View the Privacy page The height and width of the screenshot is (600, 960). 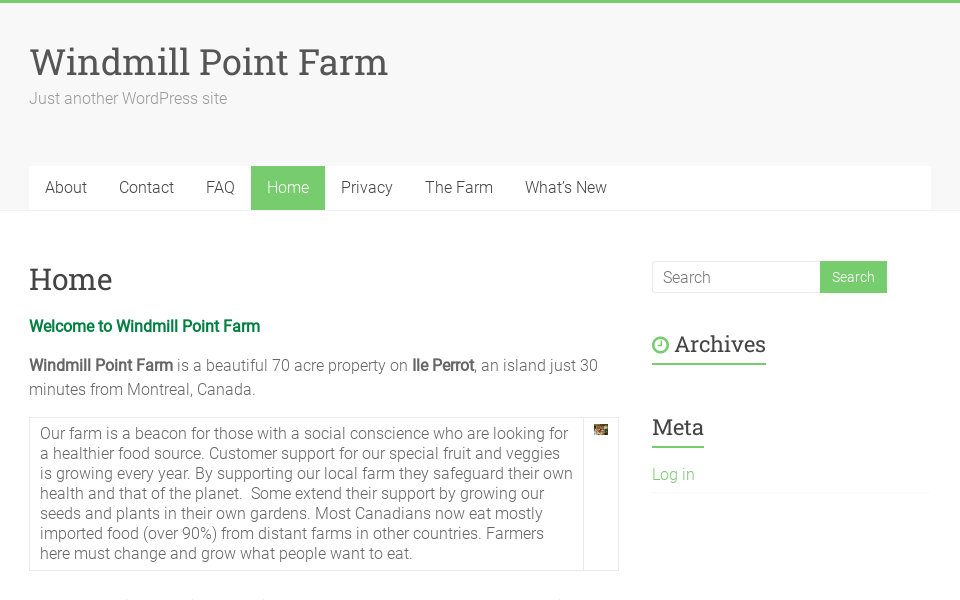[x=366, y=187]
